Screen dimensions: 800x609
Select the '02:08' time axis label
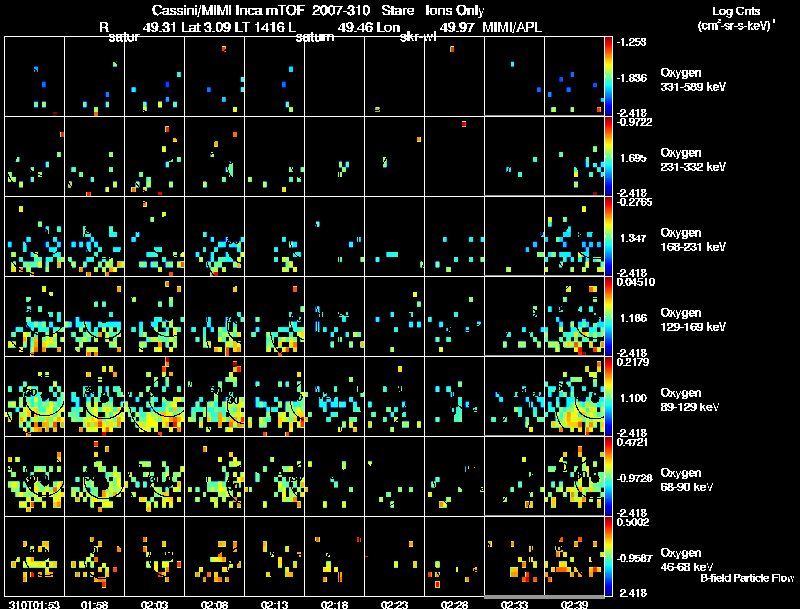(x=214, y=605)
